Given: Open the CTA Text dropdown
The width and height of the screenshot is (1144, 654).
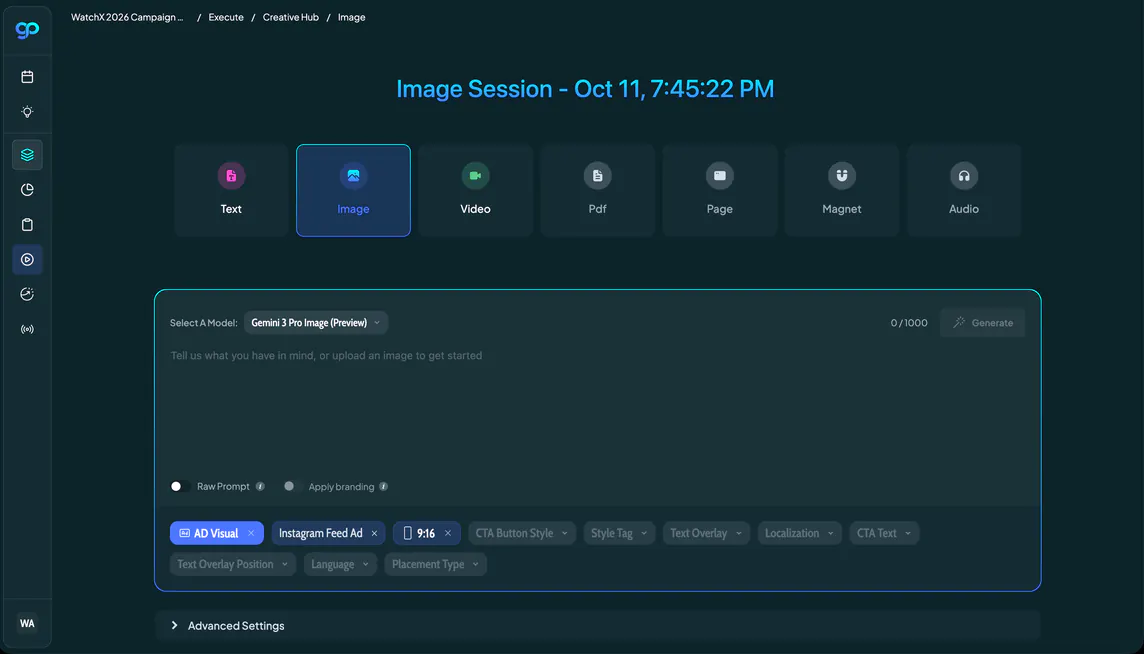Looking at the screenshot, I should coord(884,533).
